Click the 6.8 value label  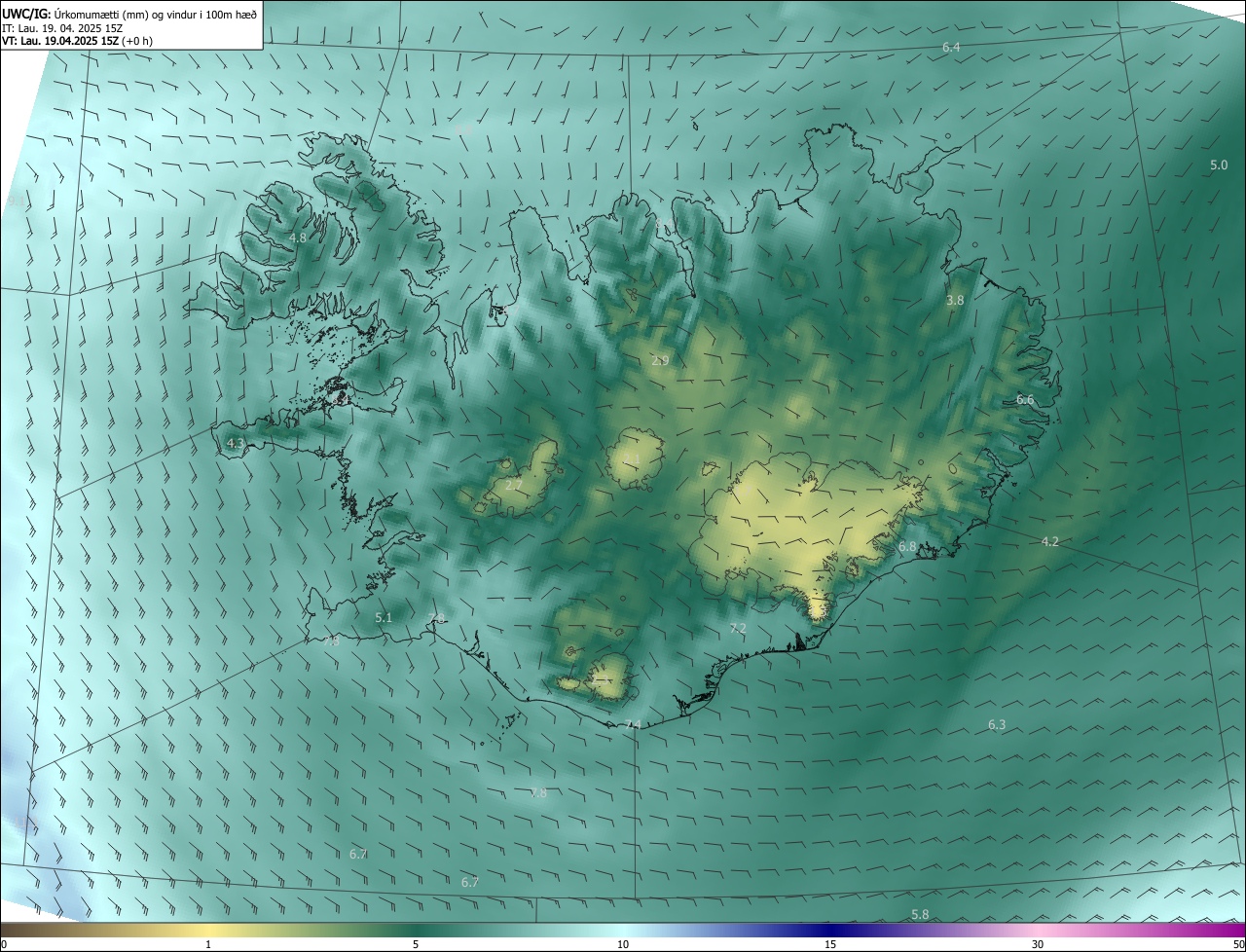[907, 547]
